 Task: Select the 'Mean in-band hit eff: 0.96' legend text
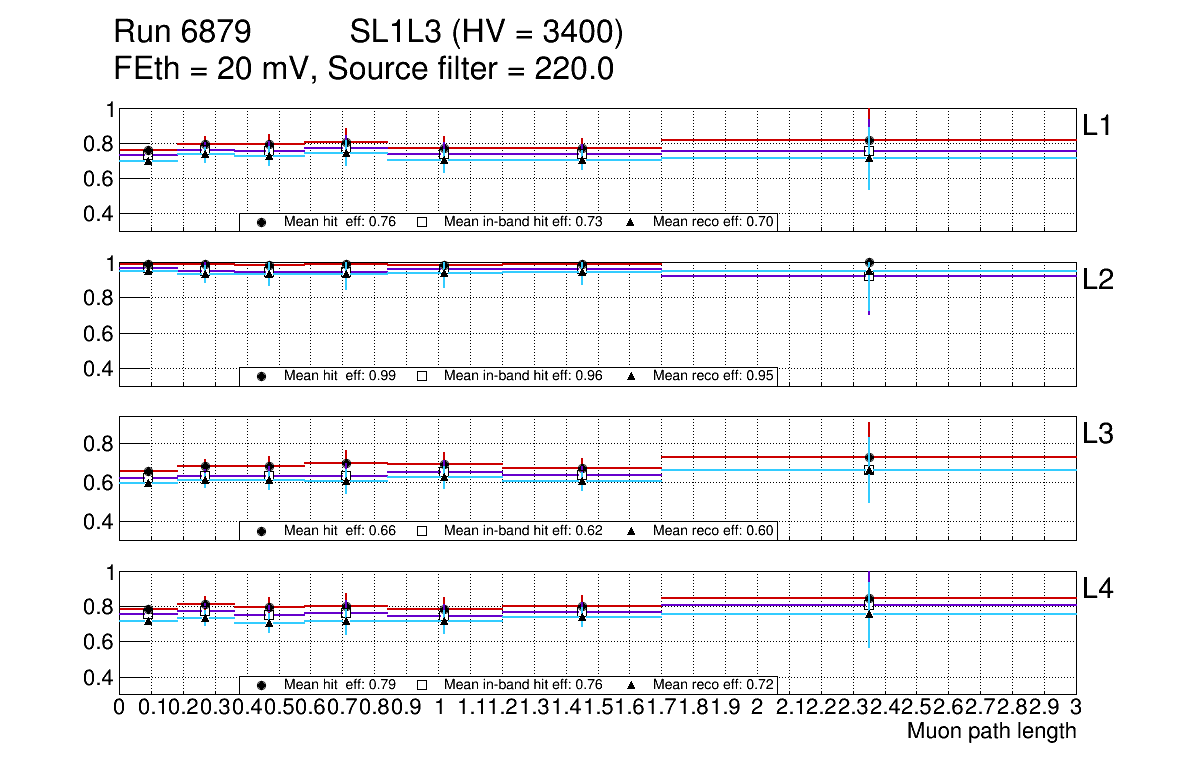click(x=523, y=377)
